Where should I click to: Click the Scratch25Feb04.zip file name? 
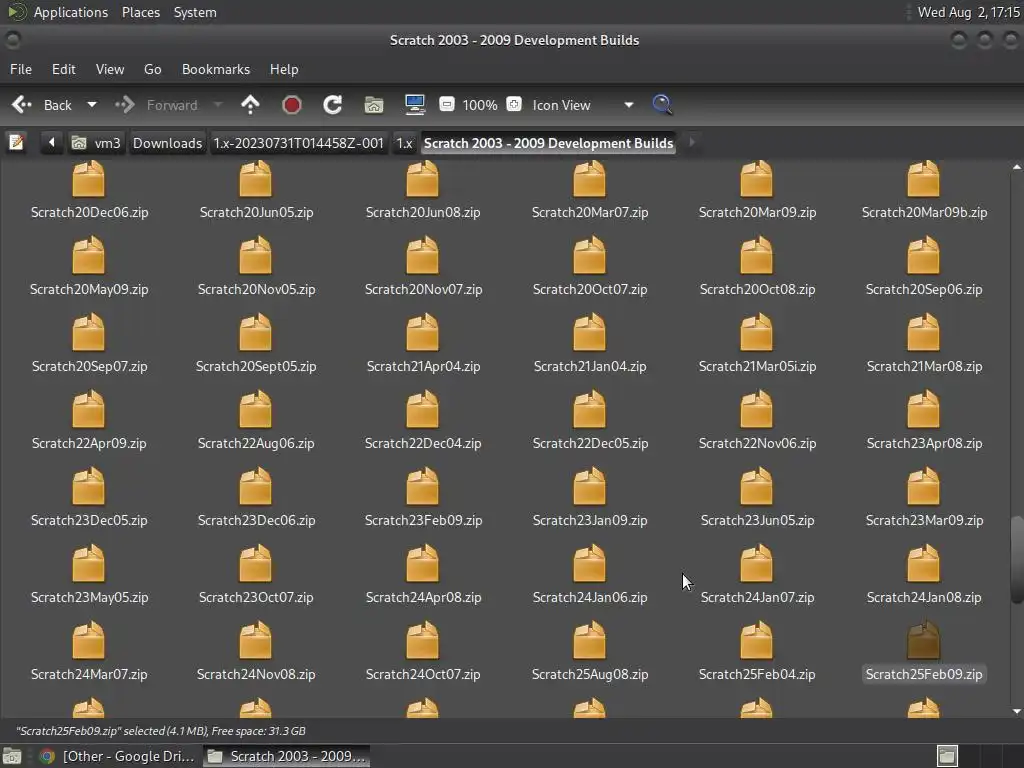point(757,674)
